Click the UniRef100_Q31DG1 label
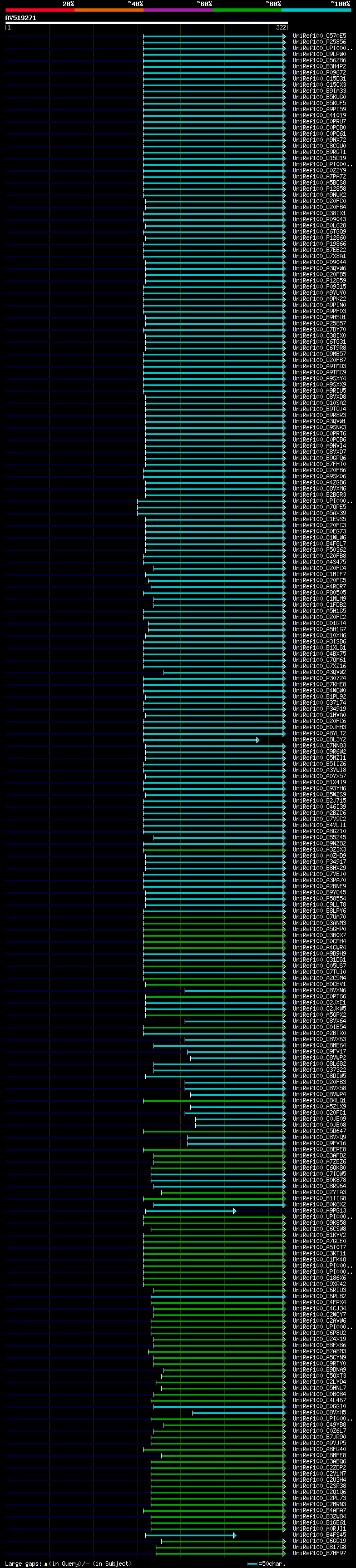 coord(319,960)
